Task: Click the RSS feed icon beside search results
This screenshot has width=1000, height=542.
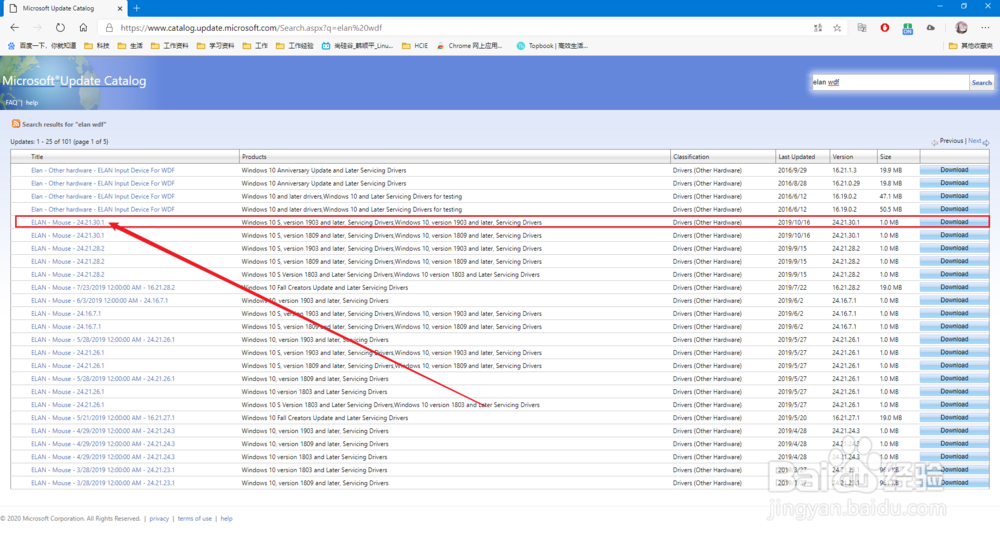Action: point(16,124)
